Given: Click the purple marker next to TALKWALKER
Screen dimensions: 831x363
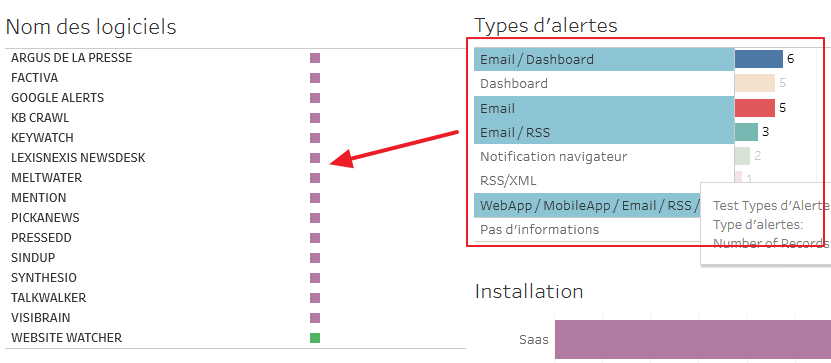Looking at the screenshot, I should pyautogui.click(x=315, y=298).
